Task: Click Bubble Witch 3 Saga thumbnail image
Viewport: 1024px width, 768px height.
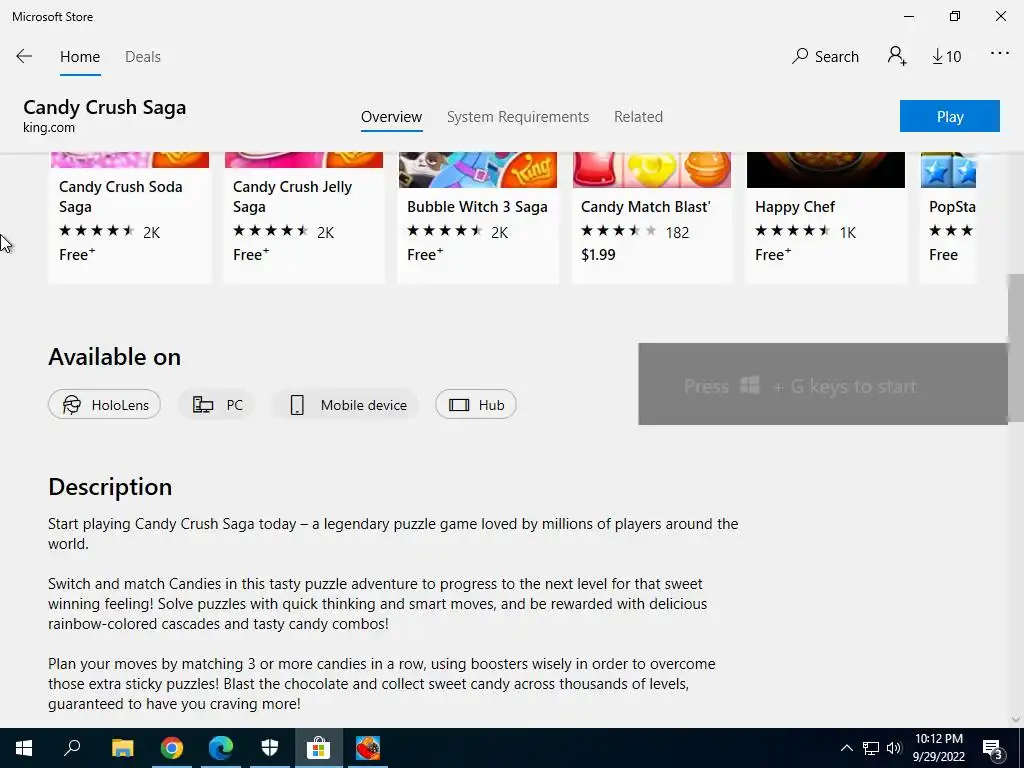Action: point(478,170)
